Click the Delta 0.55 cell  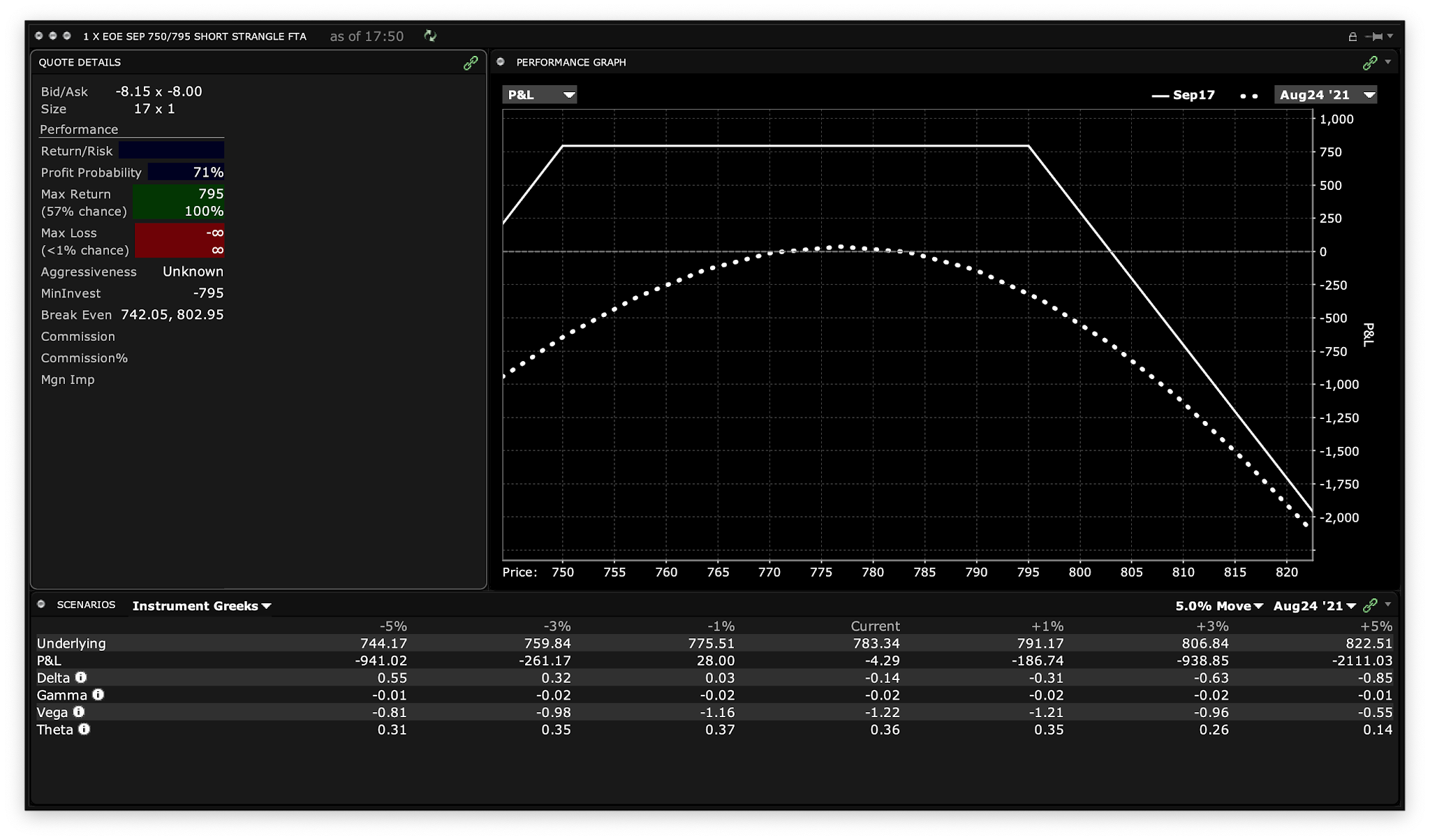point(392,678)
